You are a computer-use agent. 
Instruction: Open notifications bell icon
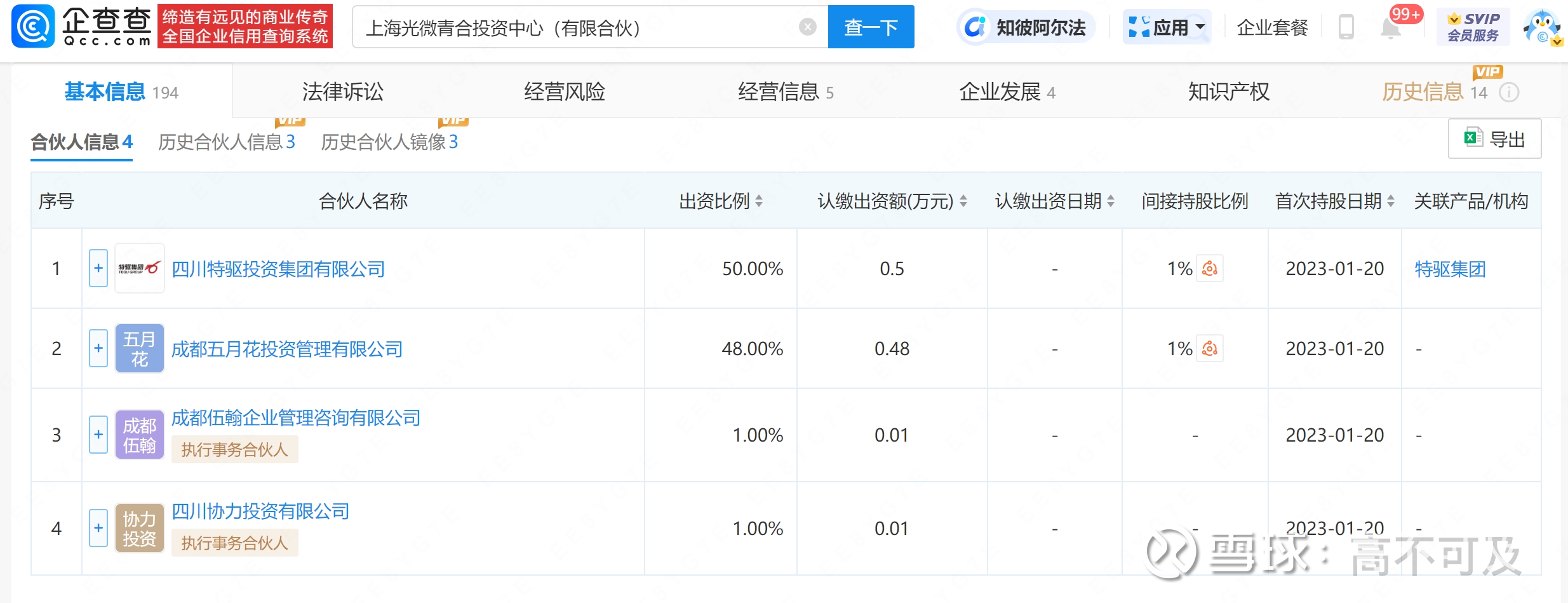point(1390,29)
